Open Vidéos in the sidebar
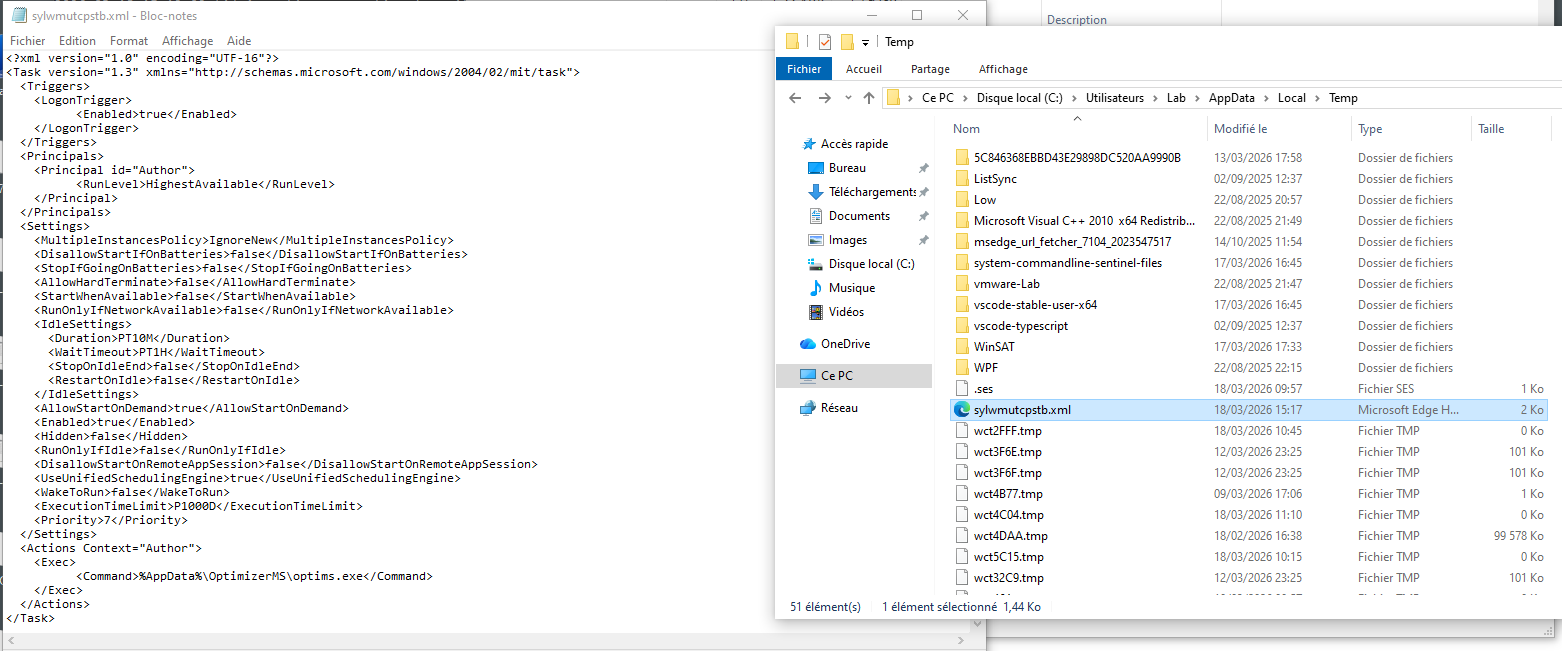Viewport: 1562px width, 651px height. pos(846,312)
